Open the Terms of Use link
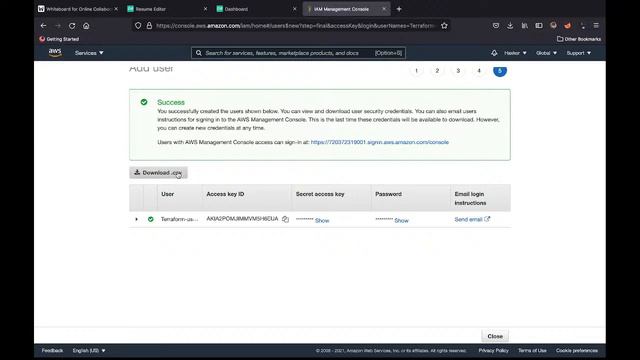640x360 pixels. tap(532, 351)
